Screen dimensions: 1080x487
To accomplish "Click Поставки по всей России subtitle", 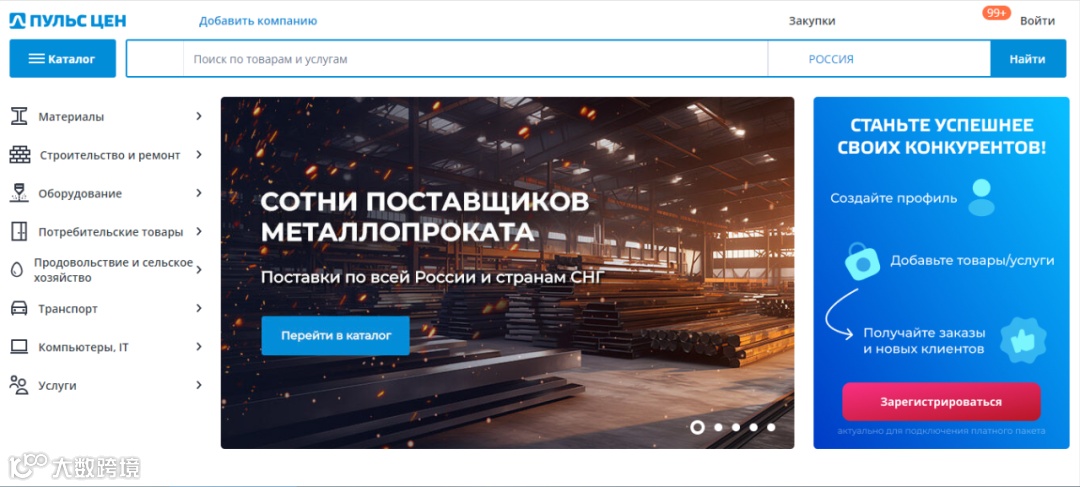I will (433, 278).
